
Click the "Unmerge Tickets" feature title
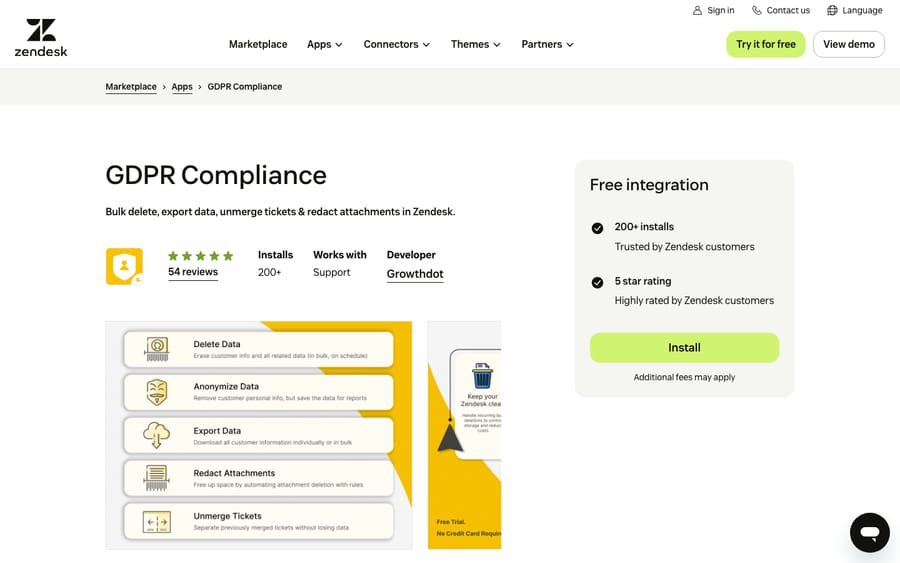pos(227,516)
